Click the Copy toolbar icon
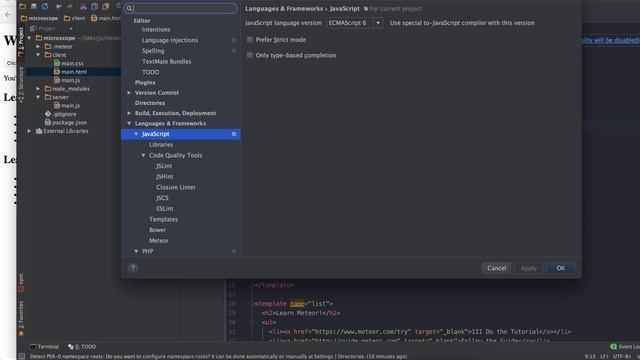 (x=95, y=6)
